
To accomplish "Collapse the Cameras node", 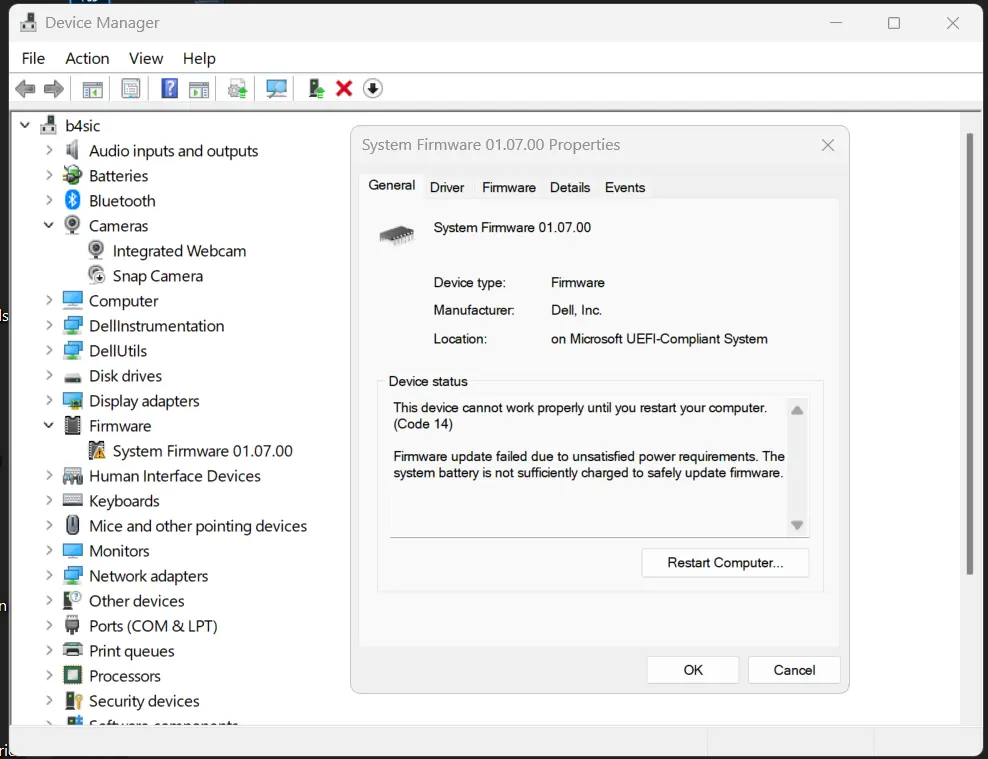I will [49, 225].
